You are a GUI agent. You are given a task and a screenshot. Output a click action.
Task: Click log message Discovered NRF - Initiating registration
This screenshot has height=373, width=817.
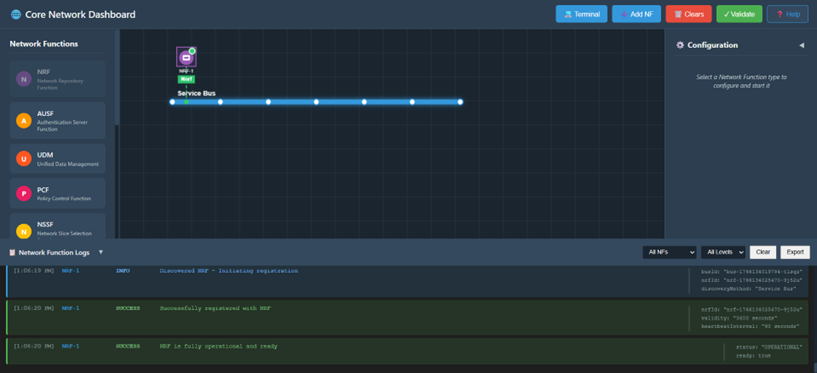pos(229,271)
